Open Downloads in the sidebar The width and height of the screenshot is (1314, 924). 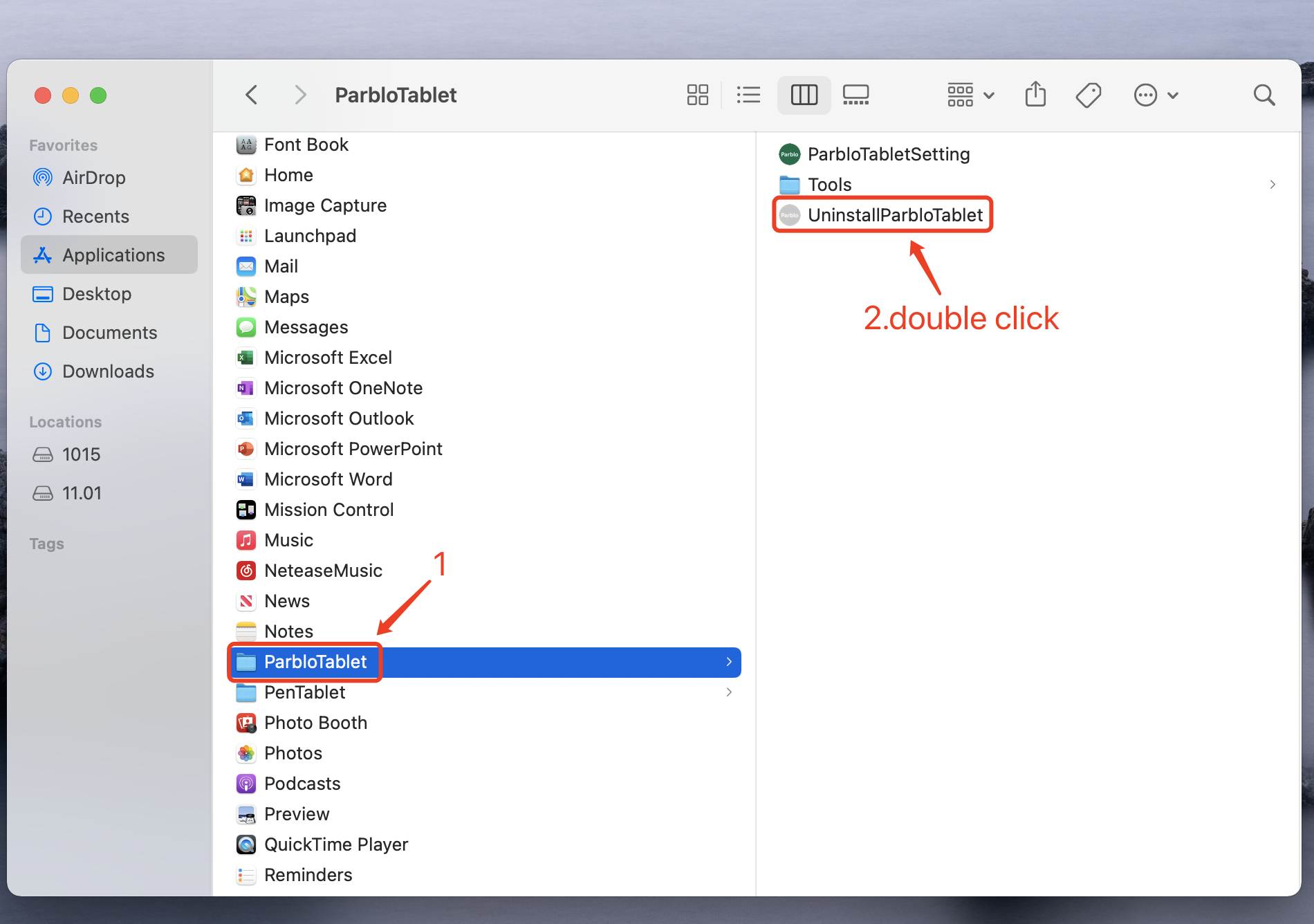(109, 371)
